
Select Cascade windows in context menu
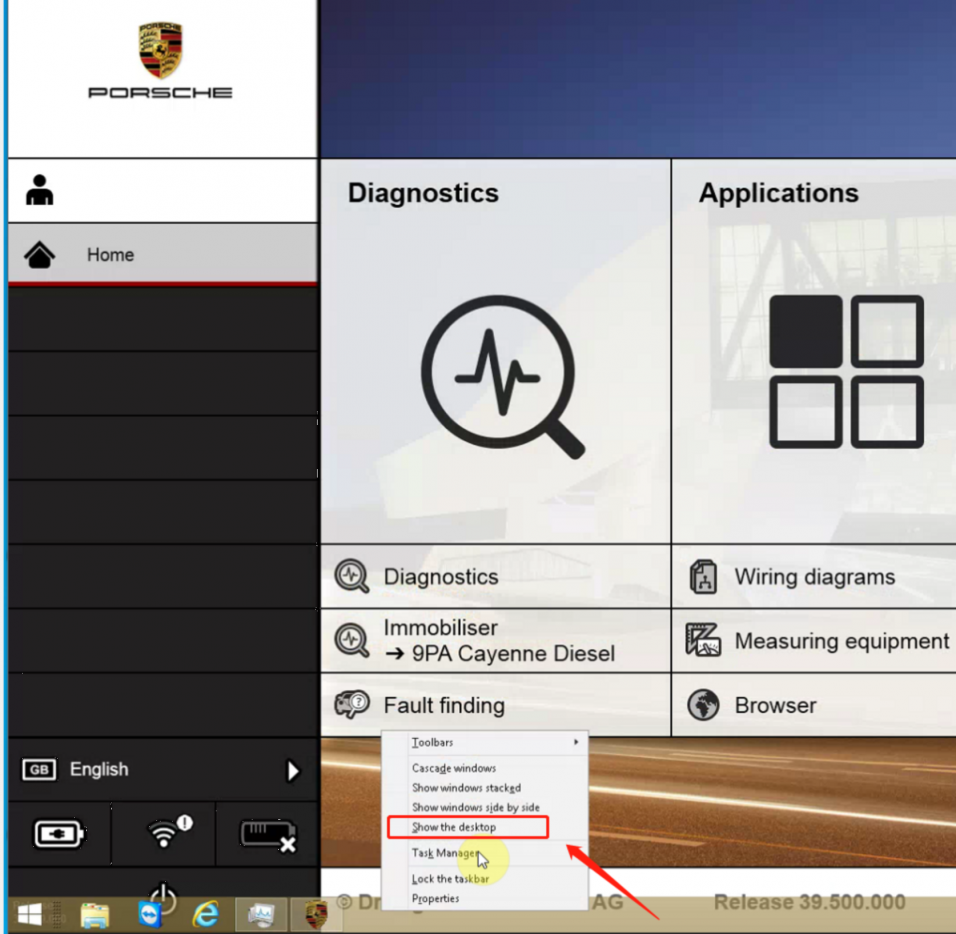coord(454,768)
